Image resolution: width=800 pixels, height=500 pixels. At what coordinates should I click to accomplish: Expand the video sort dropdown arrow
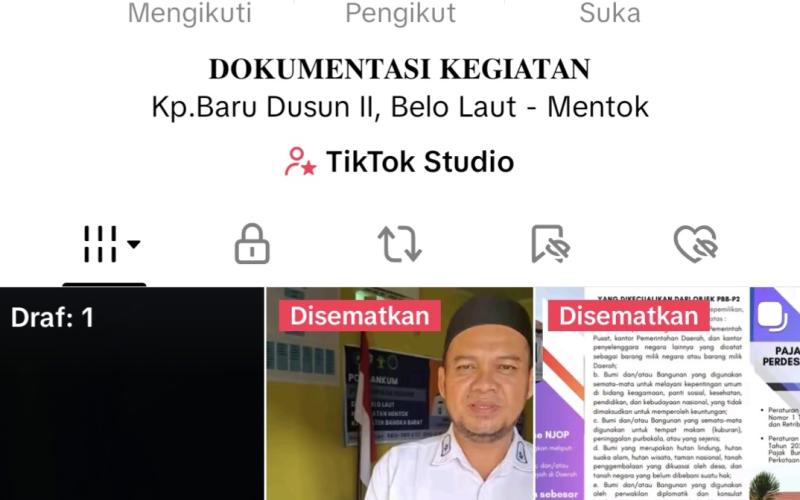point(134,244)
